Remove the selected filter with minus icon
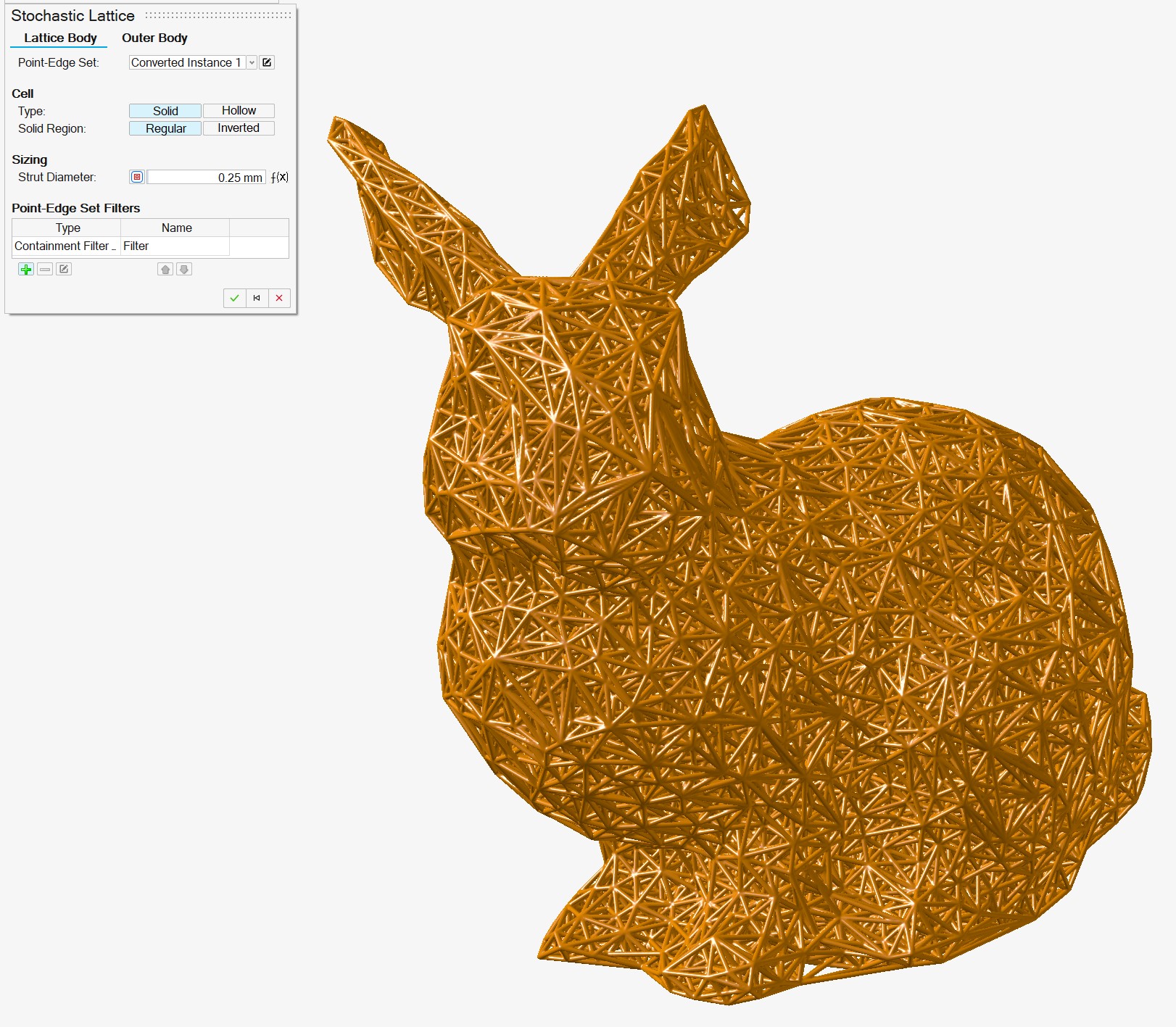Viewport: 1176px width, 1027px height. point(45,270)
